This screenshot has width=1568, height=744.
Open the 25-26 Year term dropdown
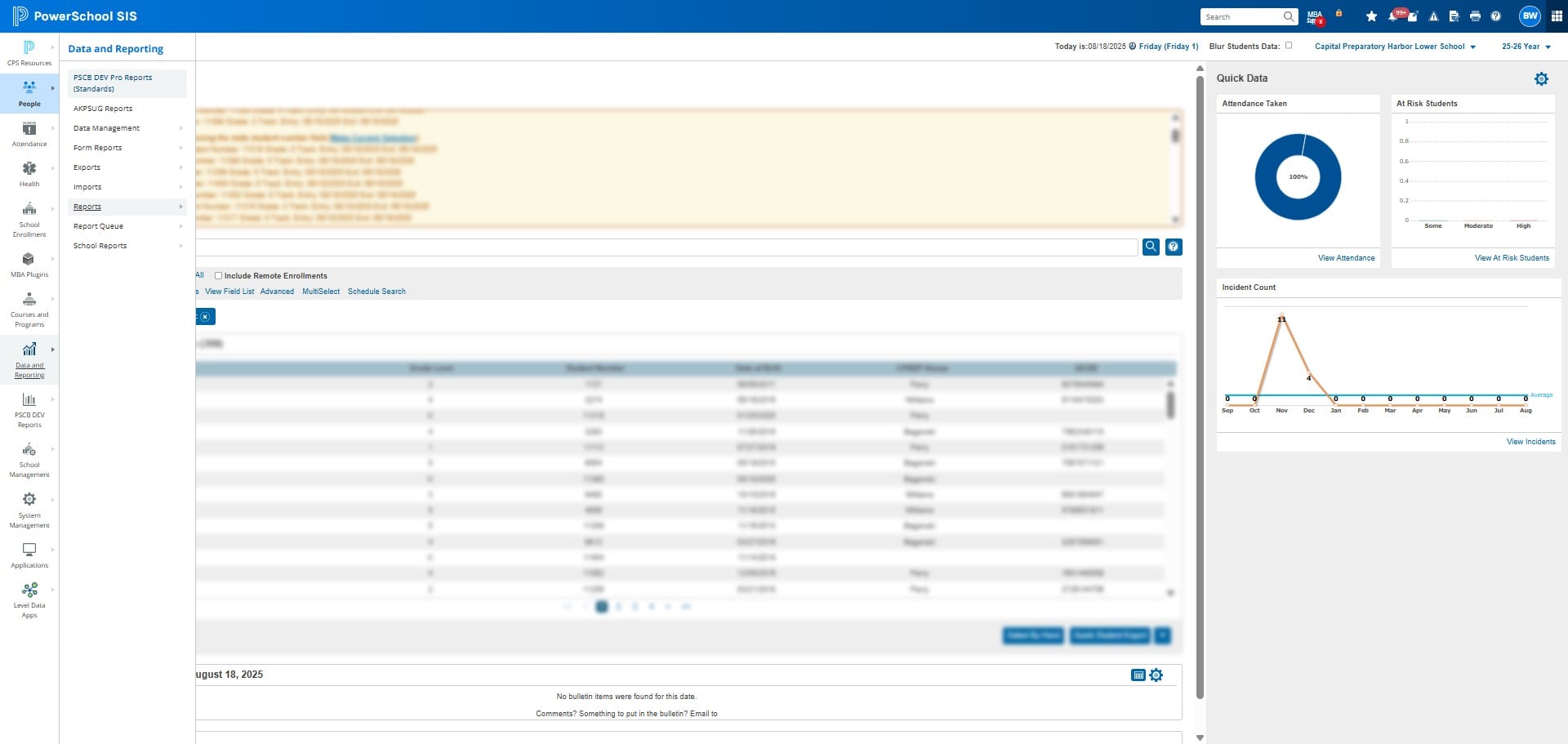click(1526, 47)
